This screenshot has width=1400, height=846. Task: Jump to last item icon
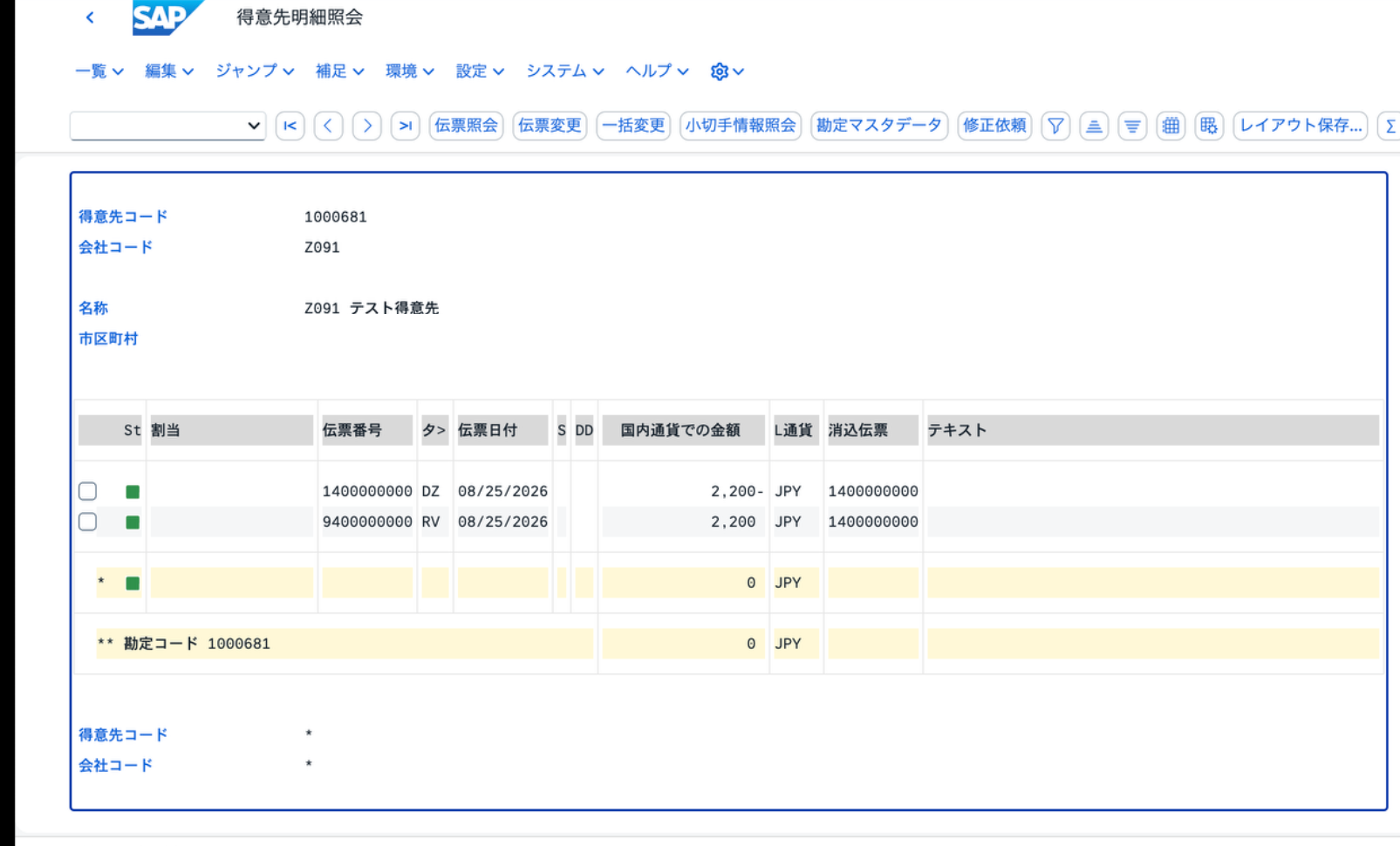(406, 126)
